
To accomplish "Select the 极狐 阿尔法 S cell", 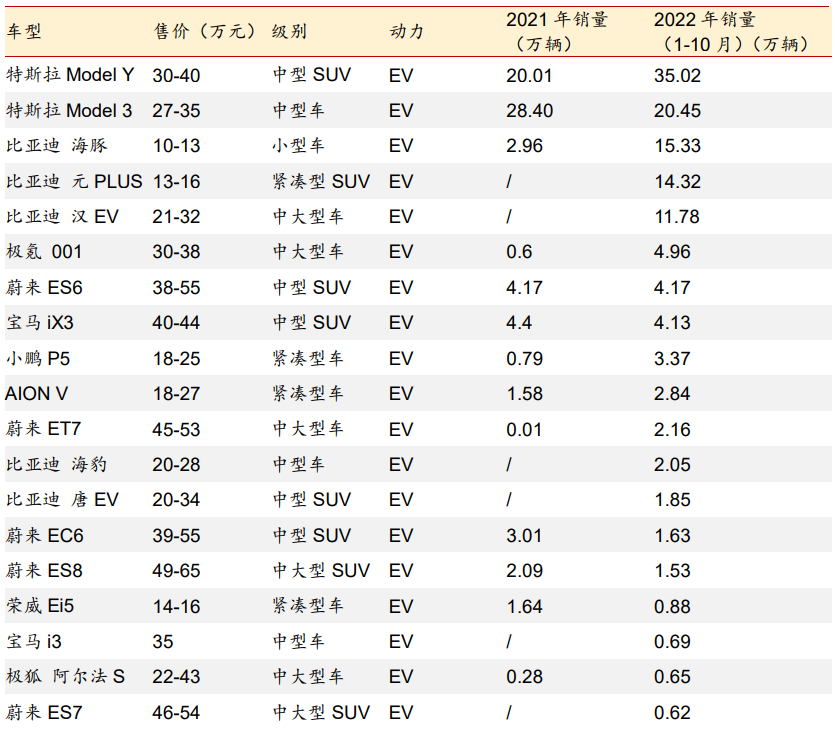I will (x=66, y=677).
